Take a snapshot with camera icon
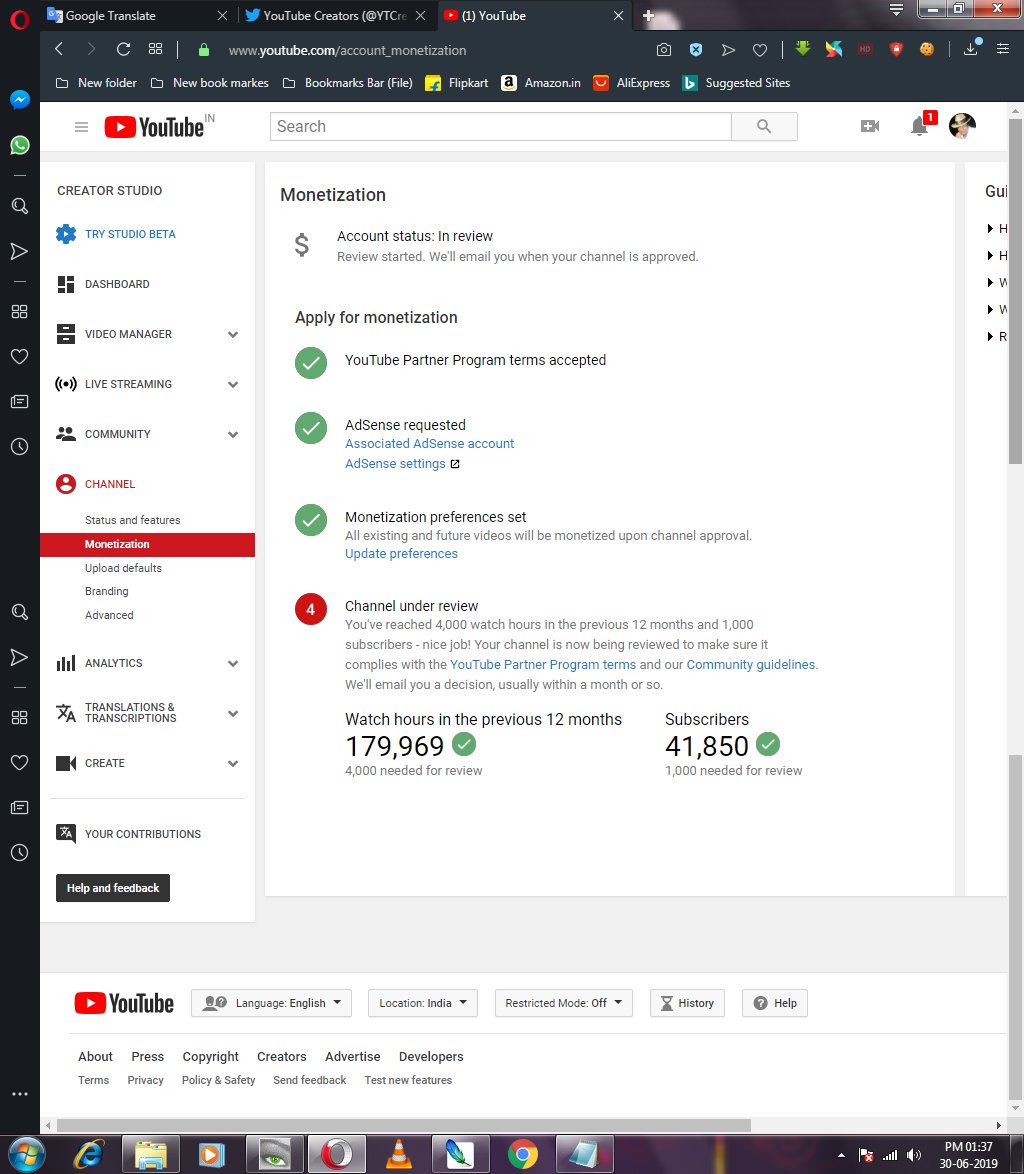The width and height of the screenshot is (1024, 1174). pos(663,50)
